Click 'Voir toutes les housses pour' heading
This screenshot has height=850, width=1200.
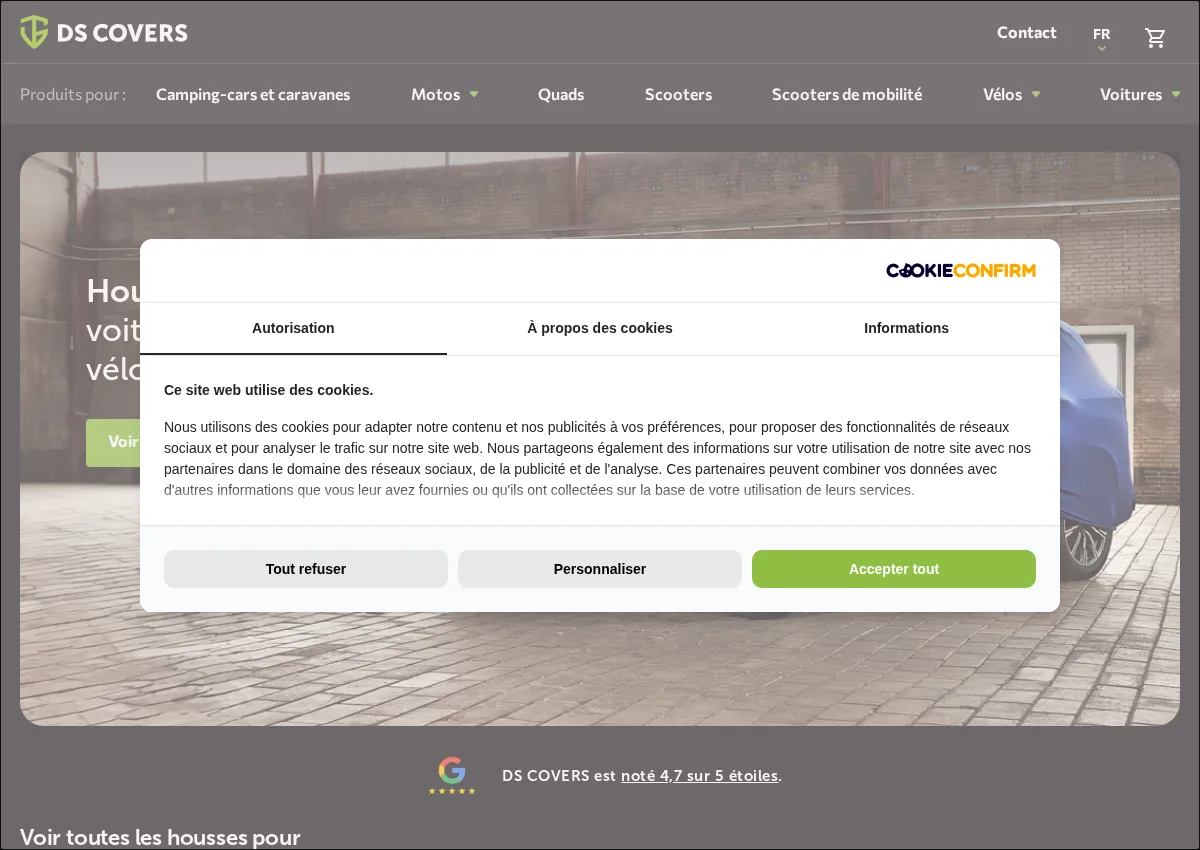pyautogui.click(x=160, y=837)
